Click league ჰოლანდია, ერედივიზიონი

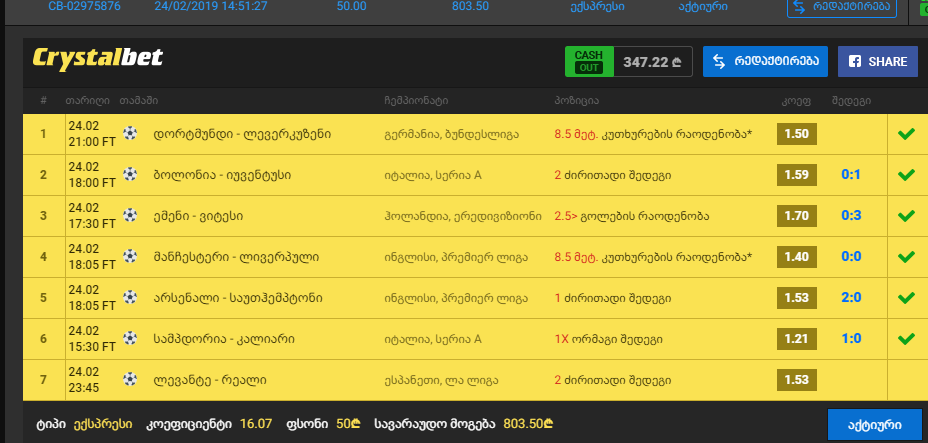point(462,216)
